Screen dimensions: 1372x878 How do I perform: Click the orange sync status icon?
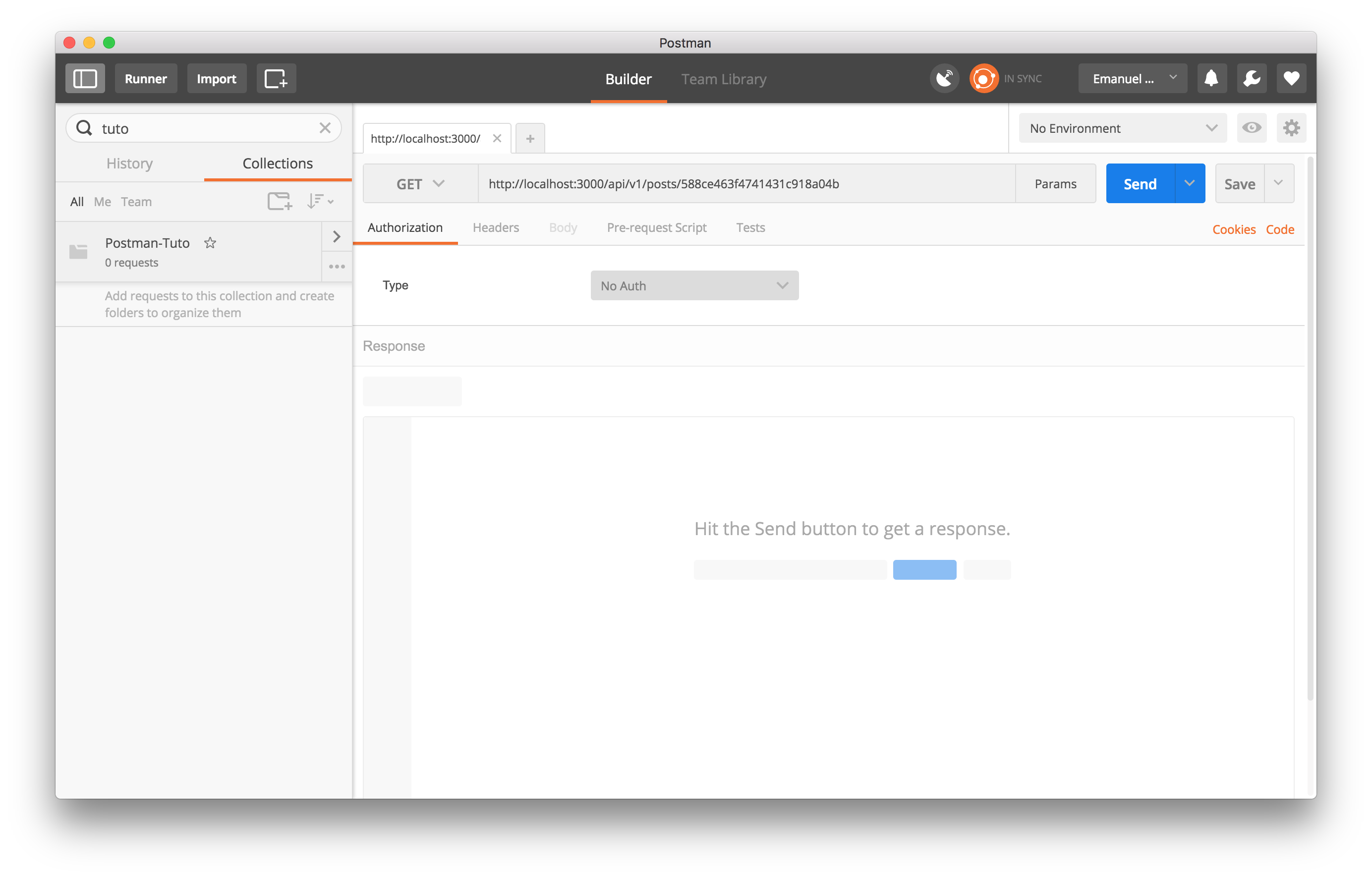tap(984, 78)
